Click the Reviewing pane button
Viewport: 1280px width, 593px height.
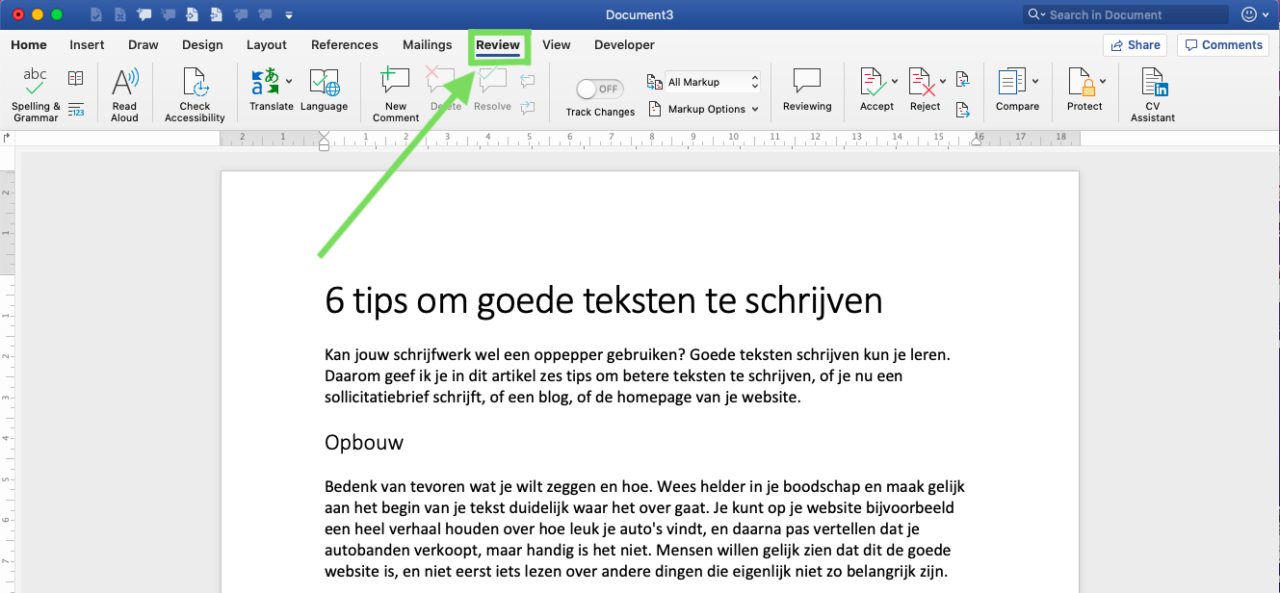pyautogui.click(x=807, y=92)
